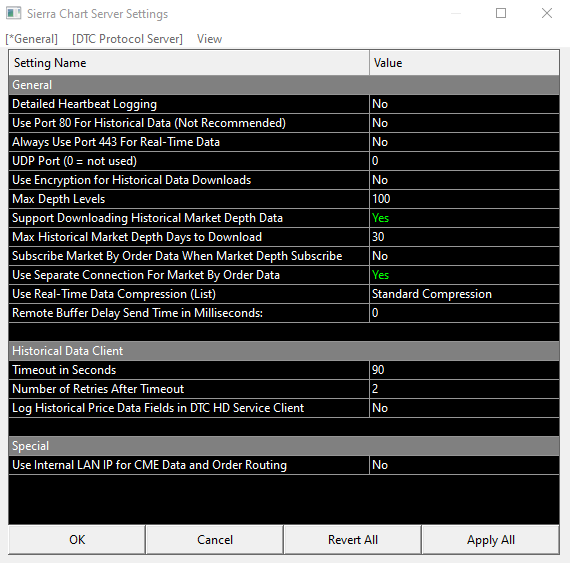Open the General menu

[32, 39]
